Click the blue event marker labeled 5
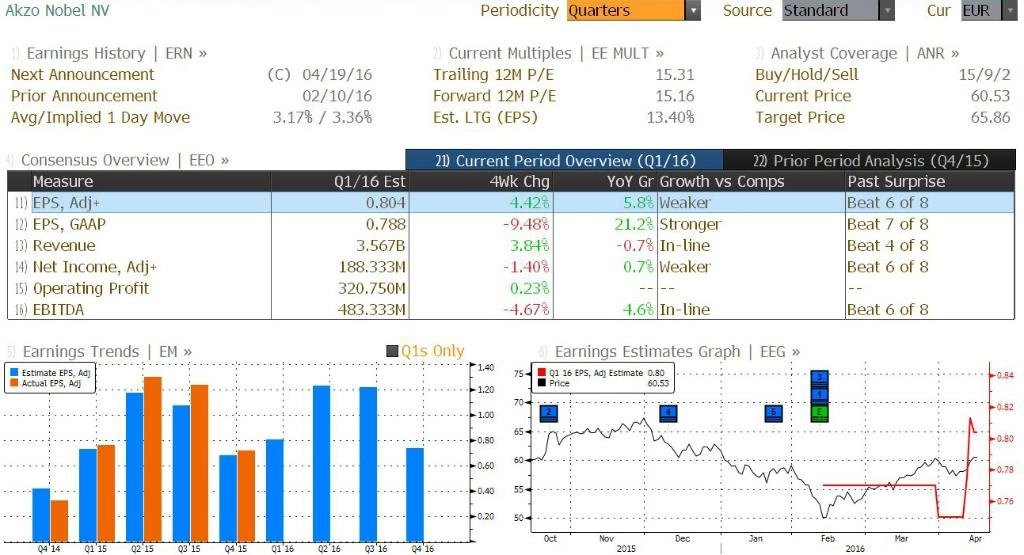 tap(773, 413)
